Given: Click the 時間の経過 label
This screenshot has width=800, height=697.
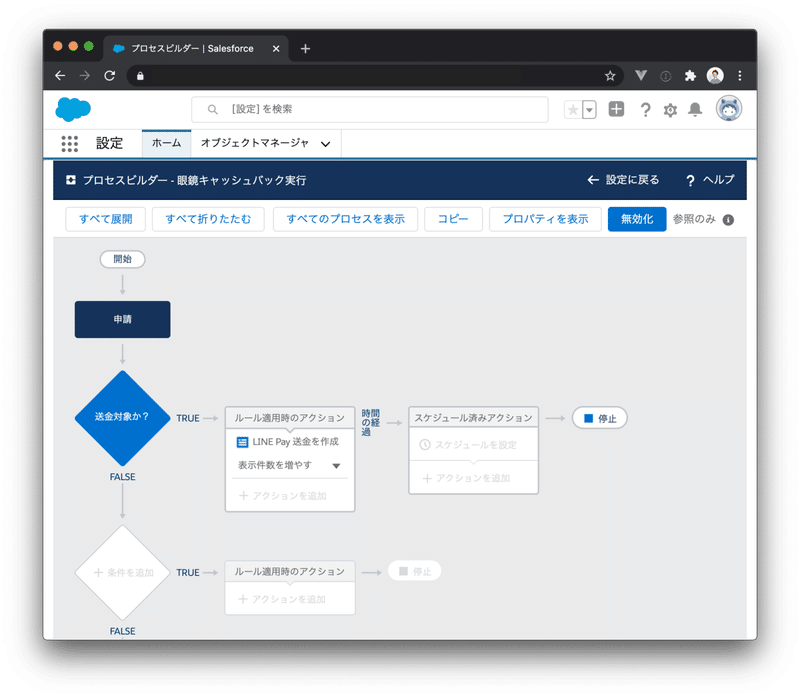Looking at the screenshot, I should 370,422.
